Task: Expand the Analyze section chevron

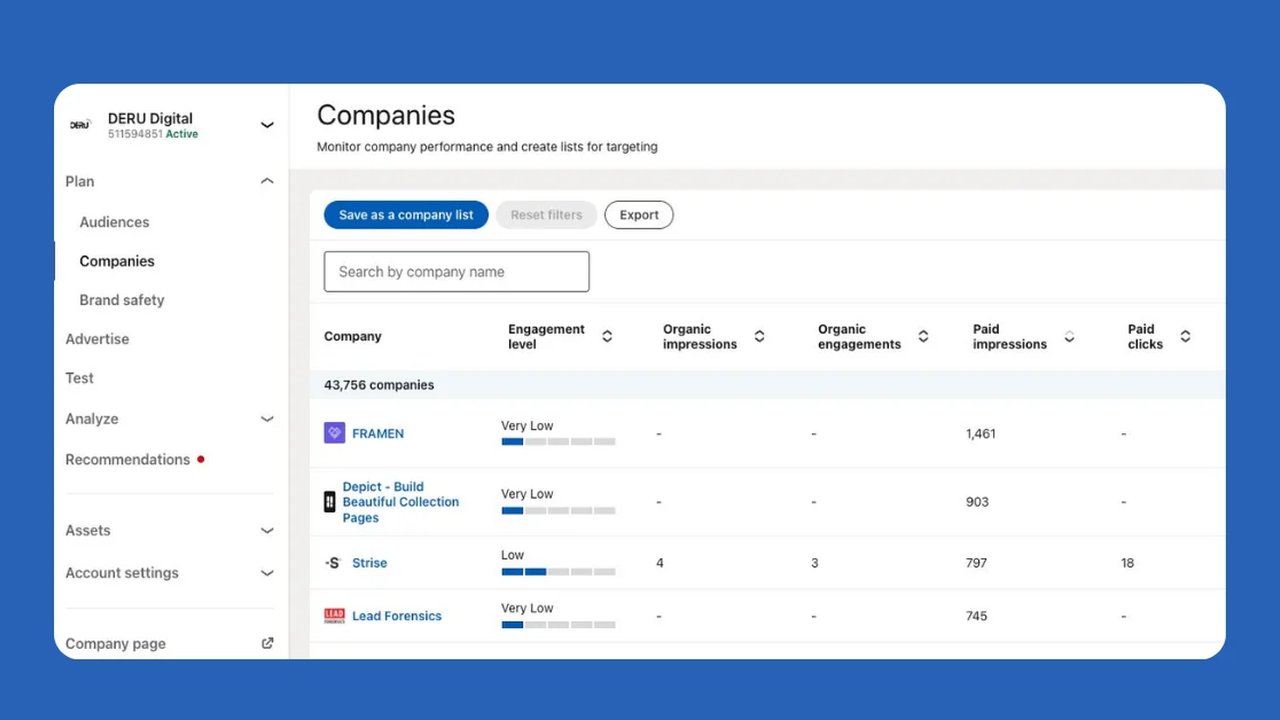Action: [x=267, y=419]
